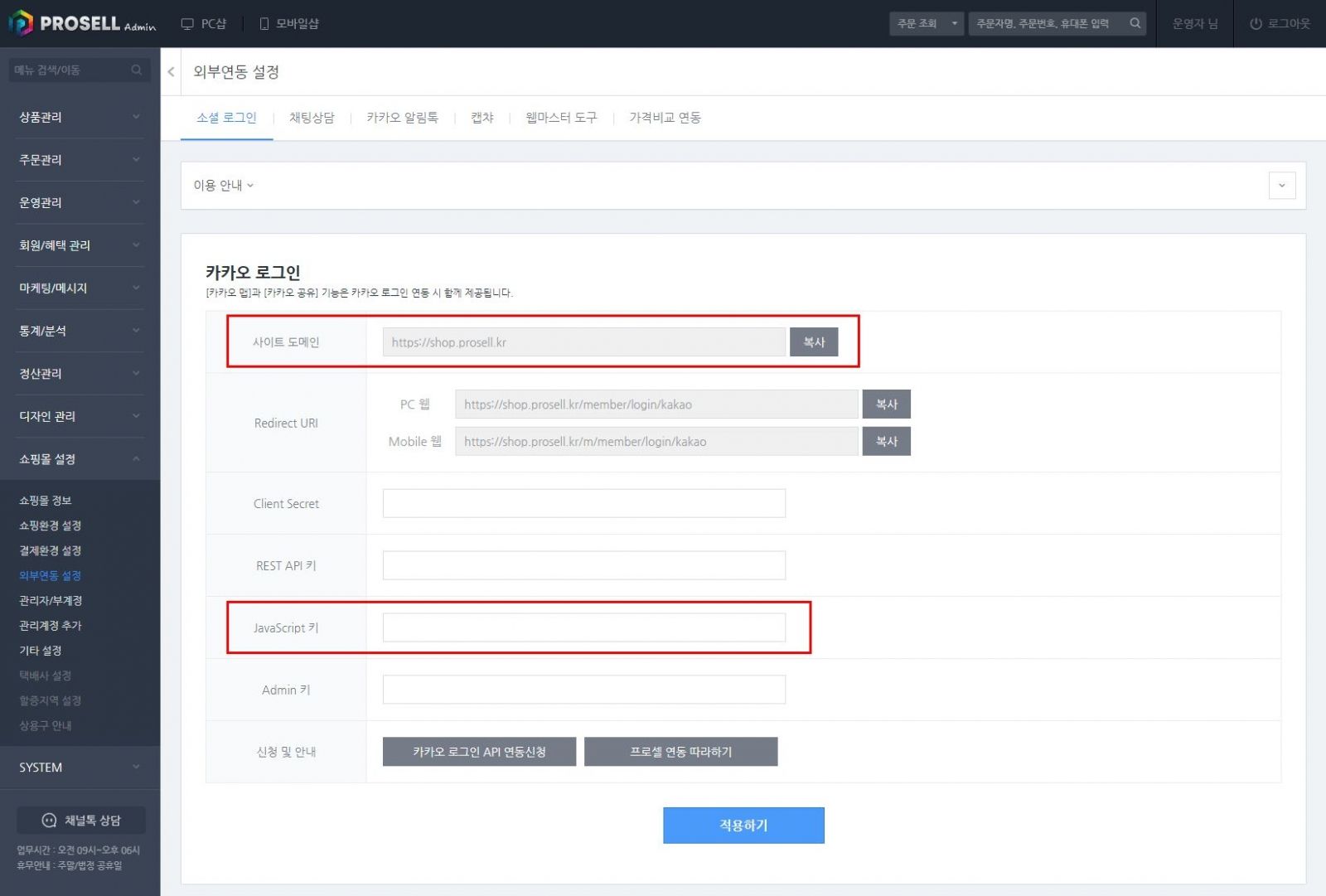This screenshot has width=1326, height=896.
Task: Open 쇼핑몰 정보 submenu
Action: (x=46, y=501)
